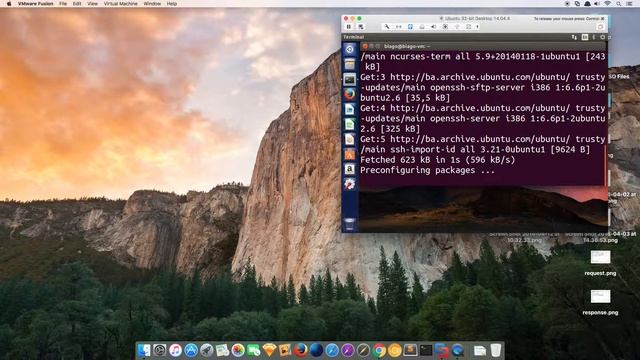Open the Trash in the macOS Dock
640x360 pixels.
pyautogui.click(x=496, y=350)
